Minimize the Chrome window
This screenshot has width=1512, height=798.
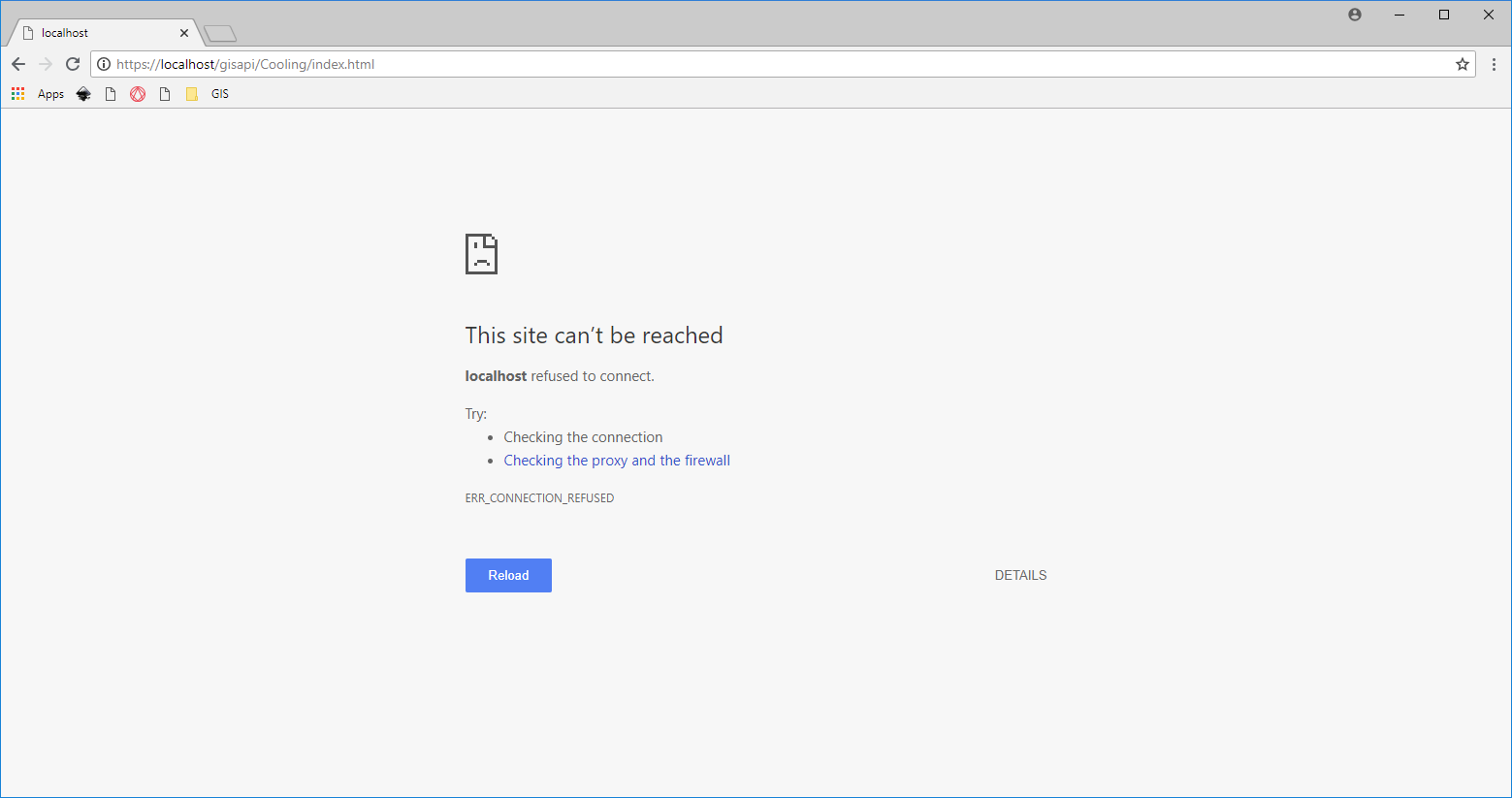pyautogui.click(x=1399, y=15)
